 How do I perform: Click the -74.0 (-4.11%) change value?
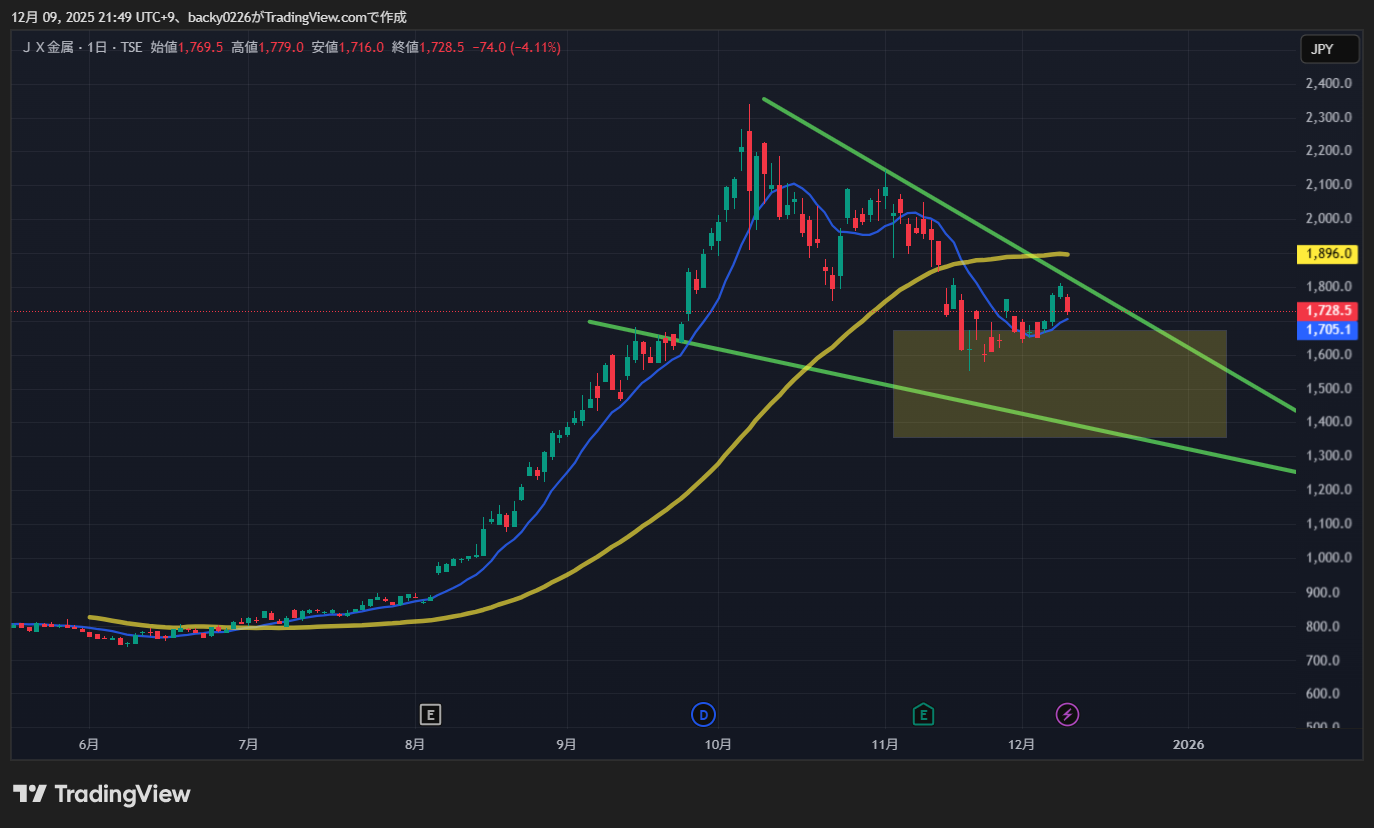tap(517, 47)
